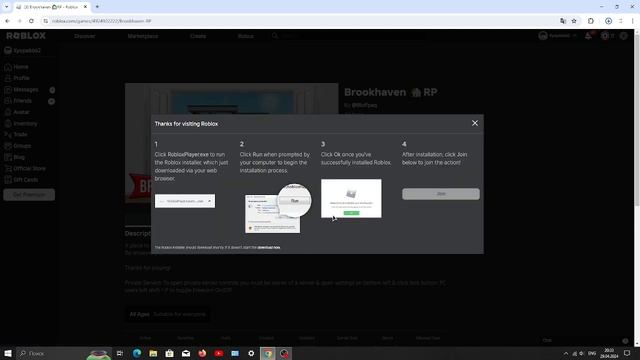Open the Windows Start menu

click(8, 353)
